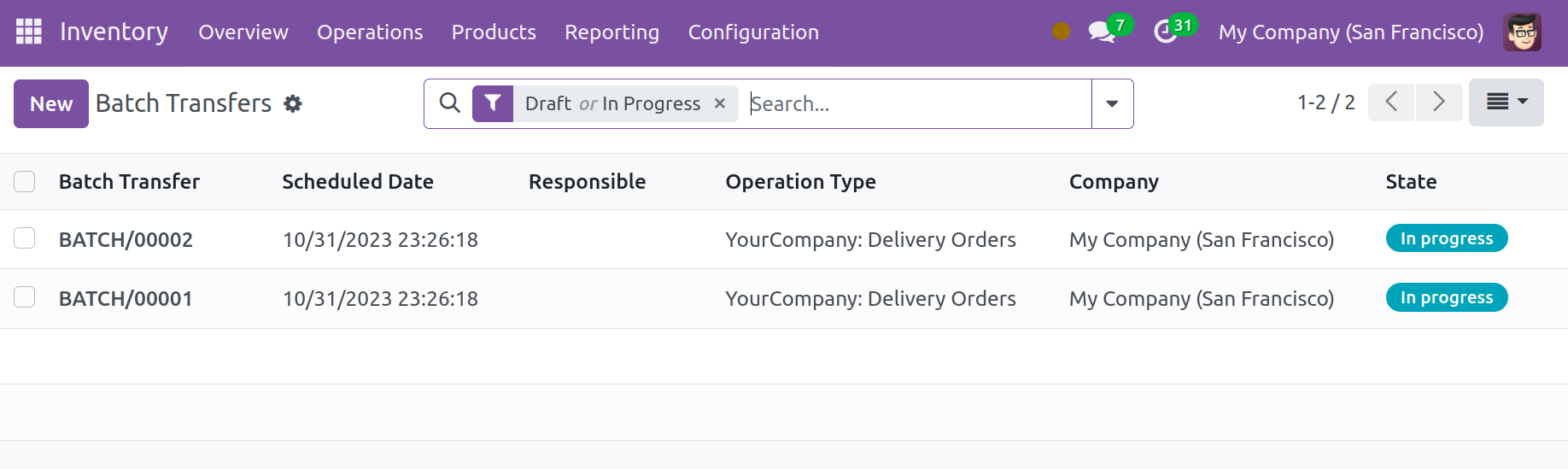The image size is (1568, 469).
Task: Remove the Draft or In Progress filter
Action: tap(720, 103)
